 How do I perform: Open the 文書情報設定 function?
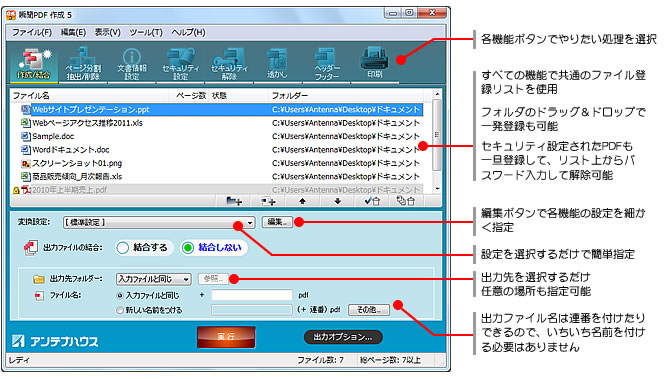click(x=132, y=64)
